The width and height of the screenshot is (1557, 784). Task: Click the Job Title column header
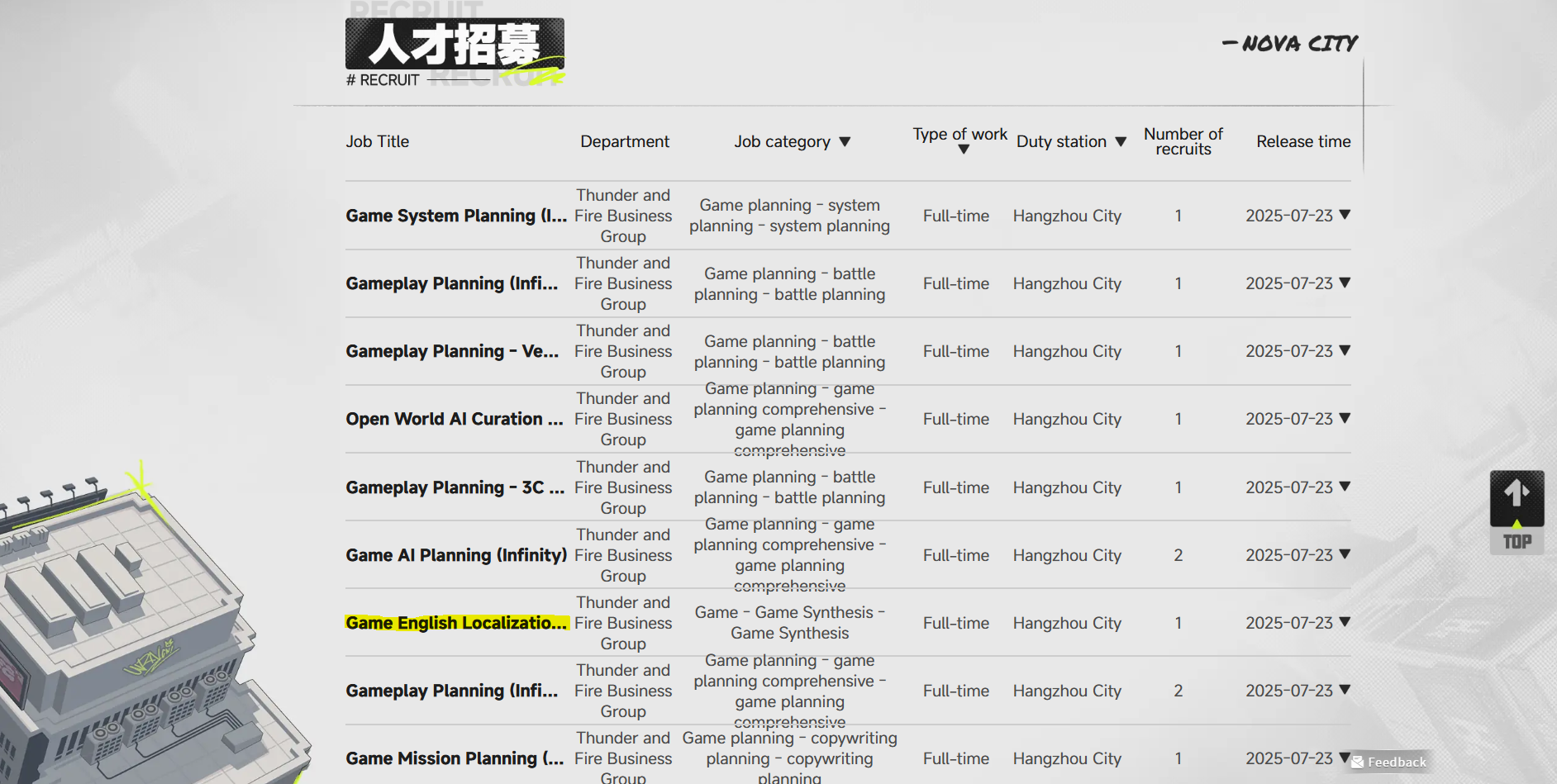[377, 141]
